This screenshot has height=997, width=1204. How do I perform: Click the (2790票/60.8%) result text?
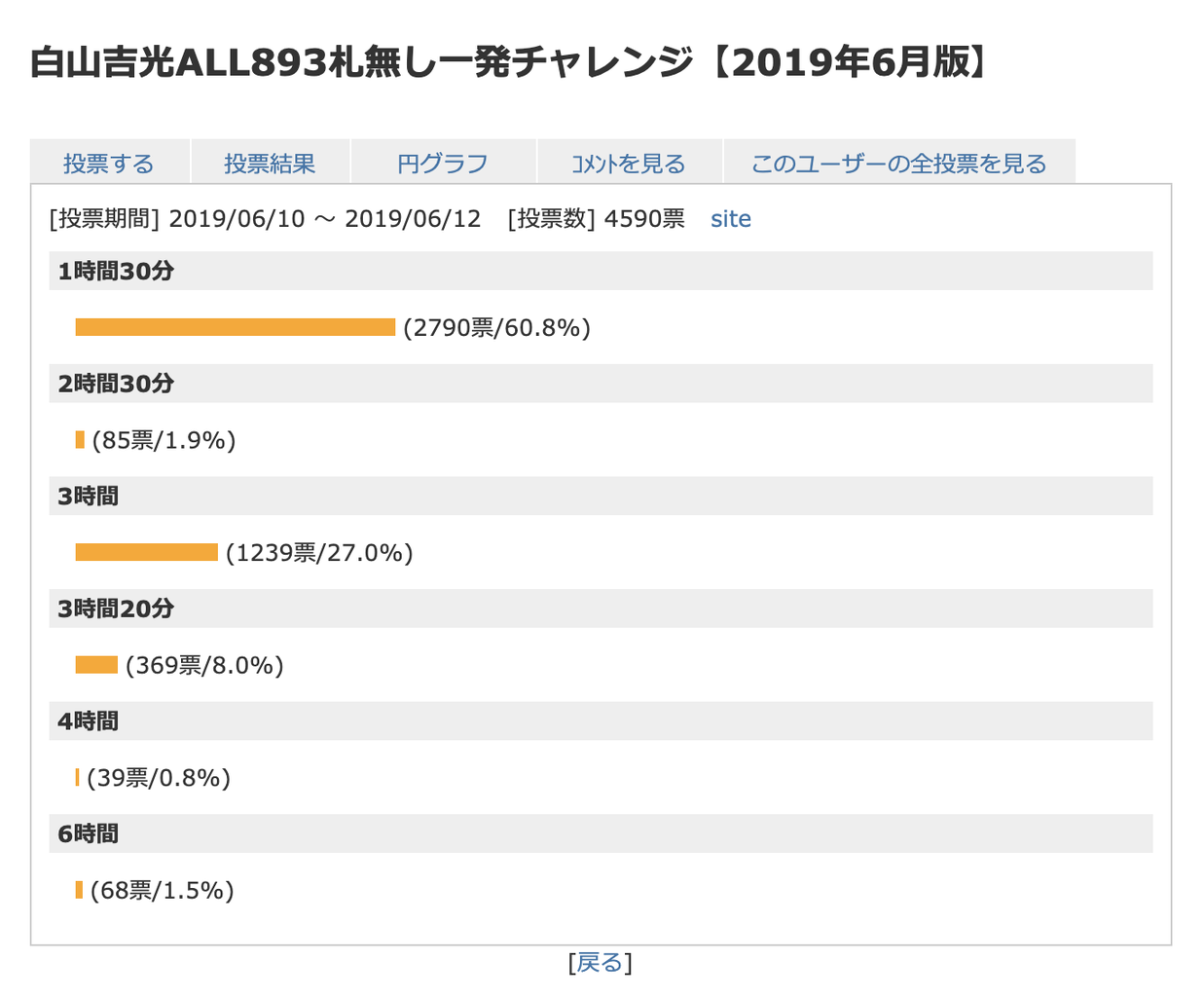tap(496, 328)
